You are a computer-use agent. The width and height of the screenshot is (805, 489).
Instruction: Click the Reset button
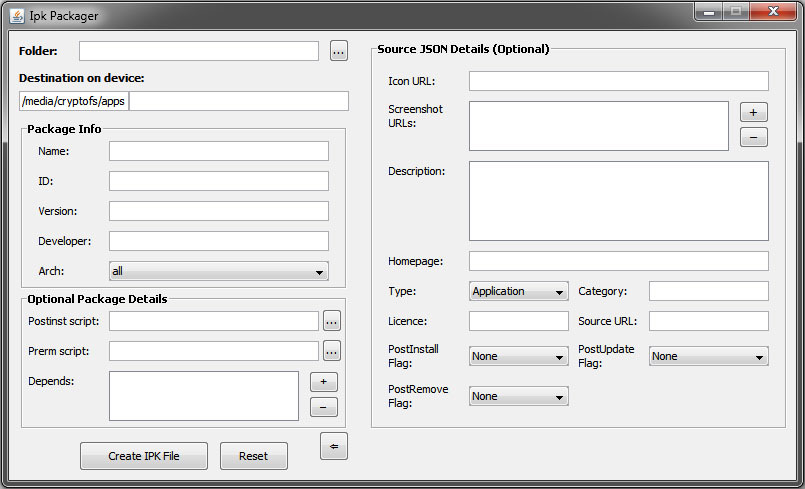click(x=253, y=456)
